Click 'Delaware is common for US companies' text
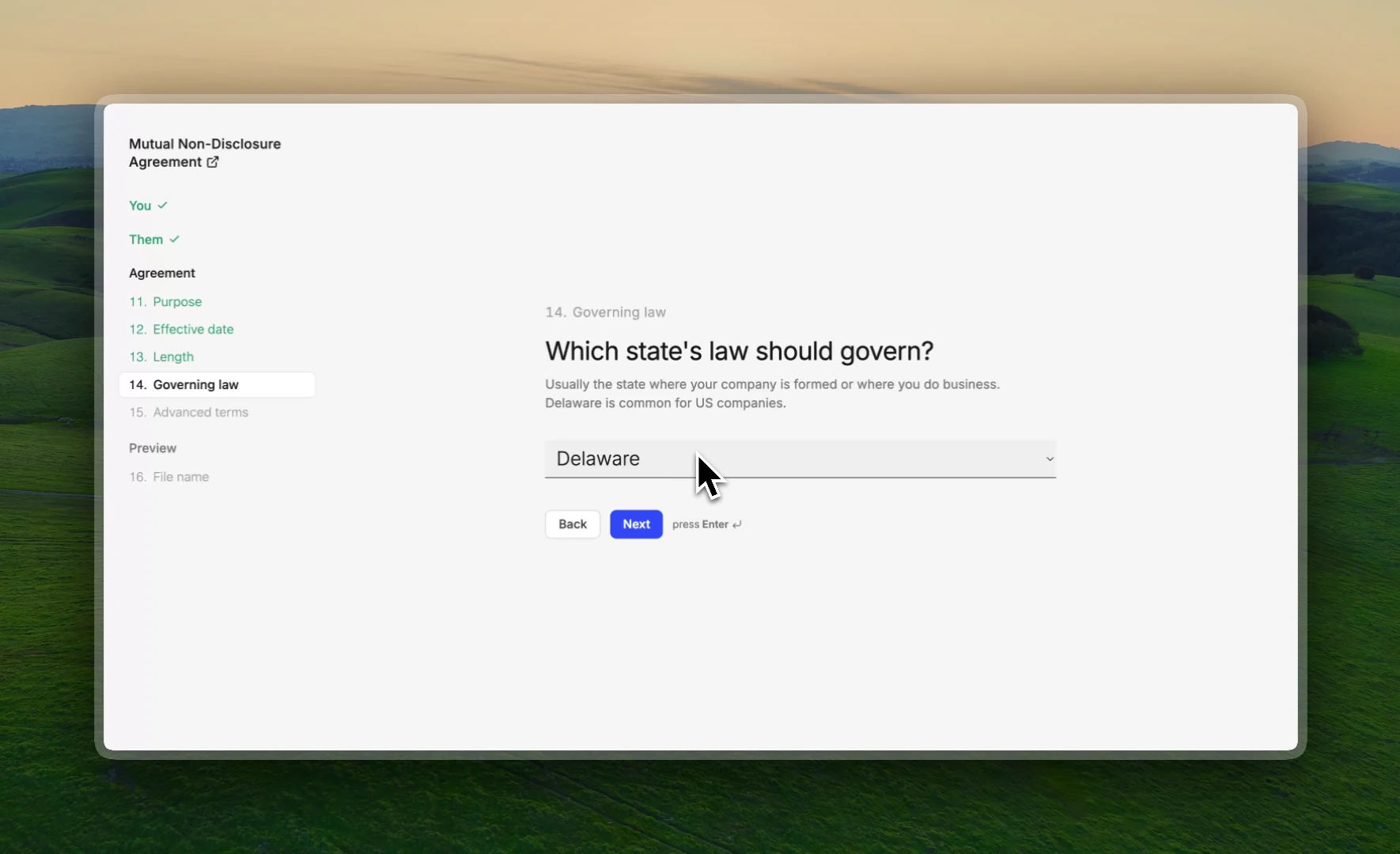1400x854 pixels. [x=665, y=403]
